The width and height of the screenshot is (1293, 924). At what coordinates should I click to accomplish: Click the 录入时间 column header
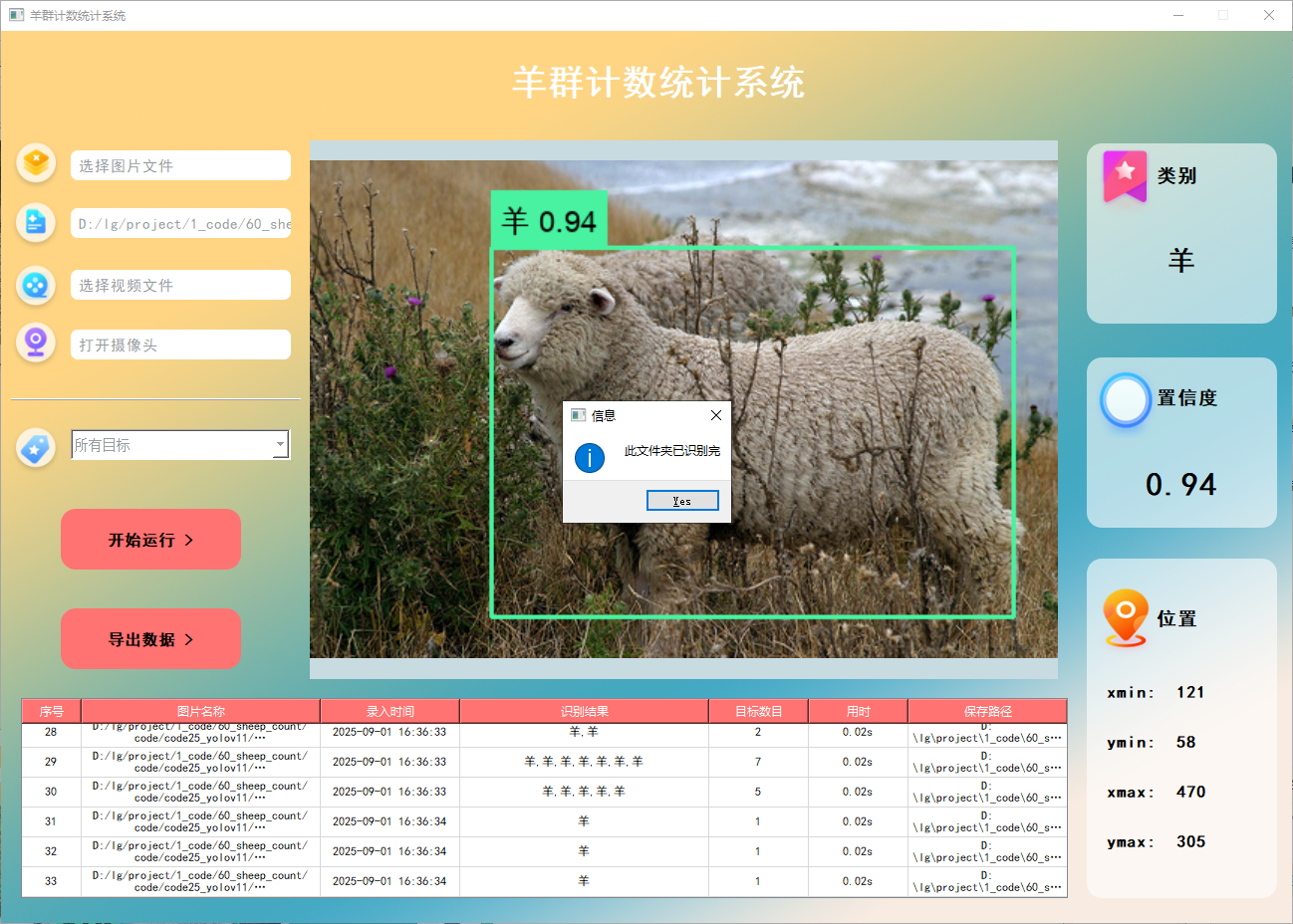coord(390,711)
